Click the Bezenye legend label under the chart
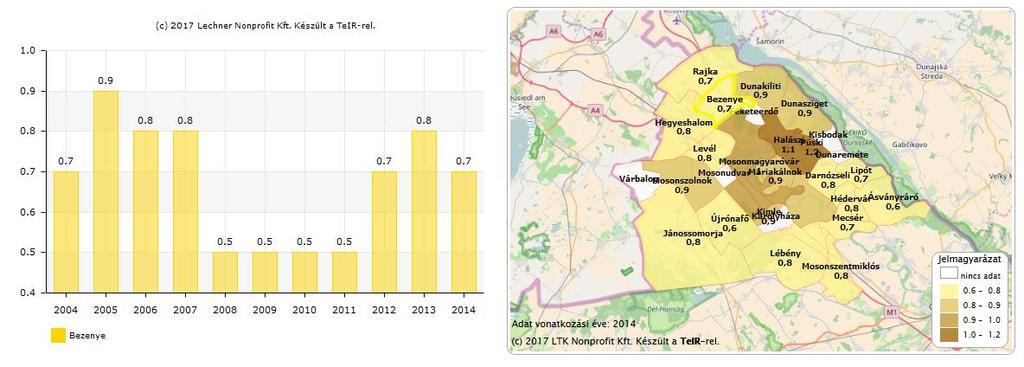Viewport: 1024px width, 367px height. tap(88, 336)
